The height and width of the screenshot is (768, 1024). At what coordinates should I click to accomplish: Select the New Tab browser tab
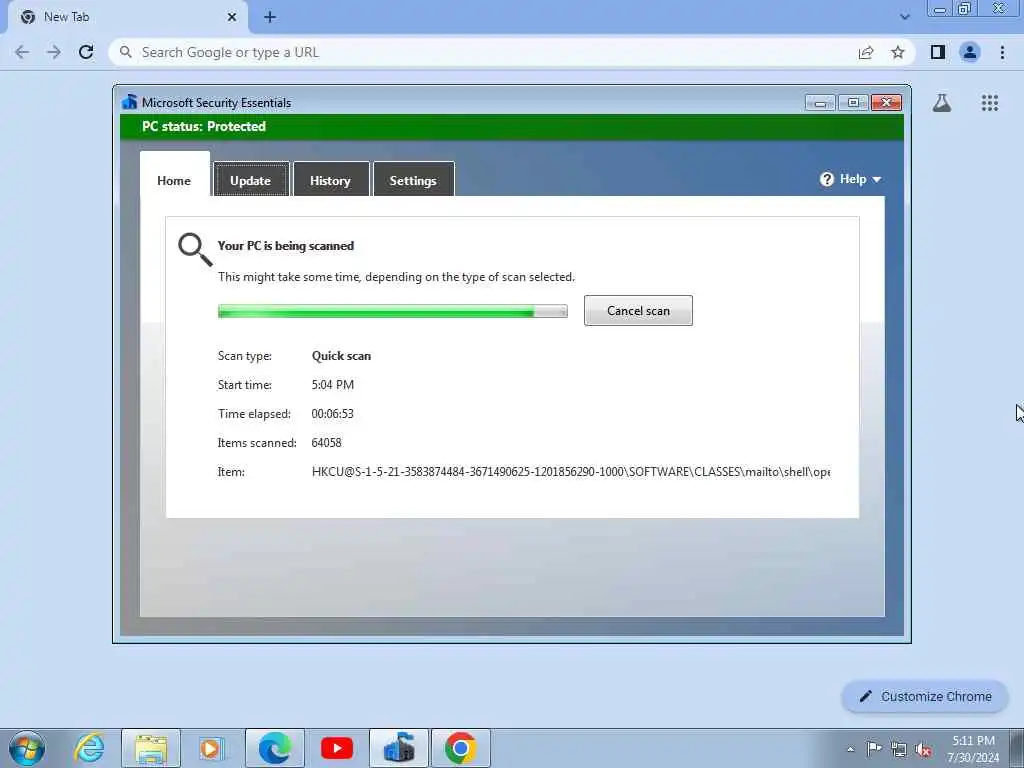pos(128,17)
